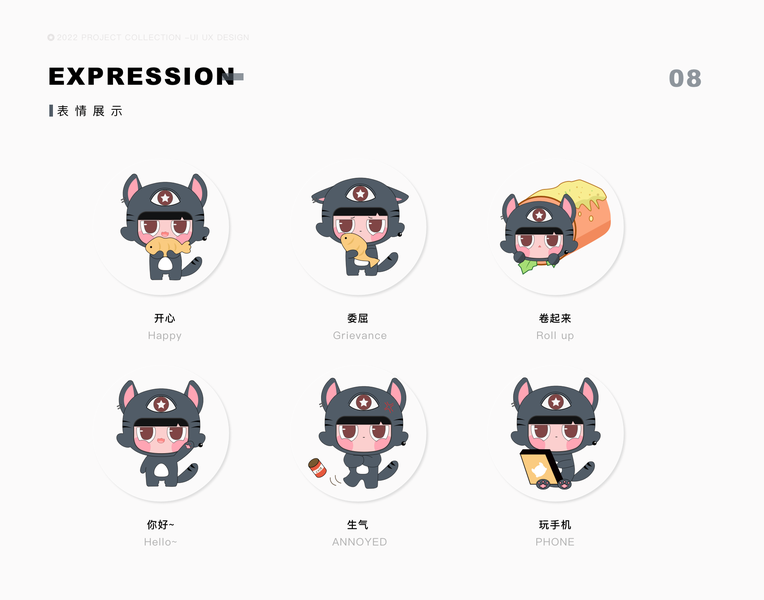Click the page number 08
764x600 pixels.
685,78
